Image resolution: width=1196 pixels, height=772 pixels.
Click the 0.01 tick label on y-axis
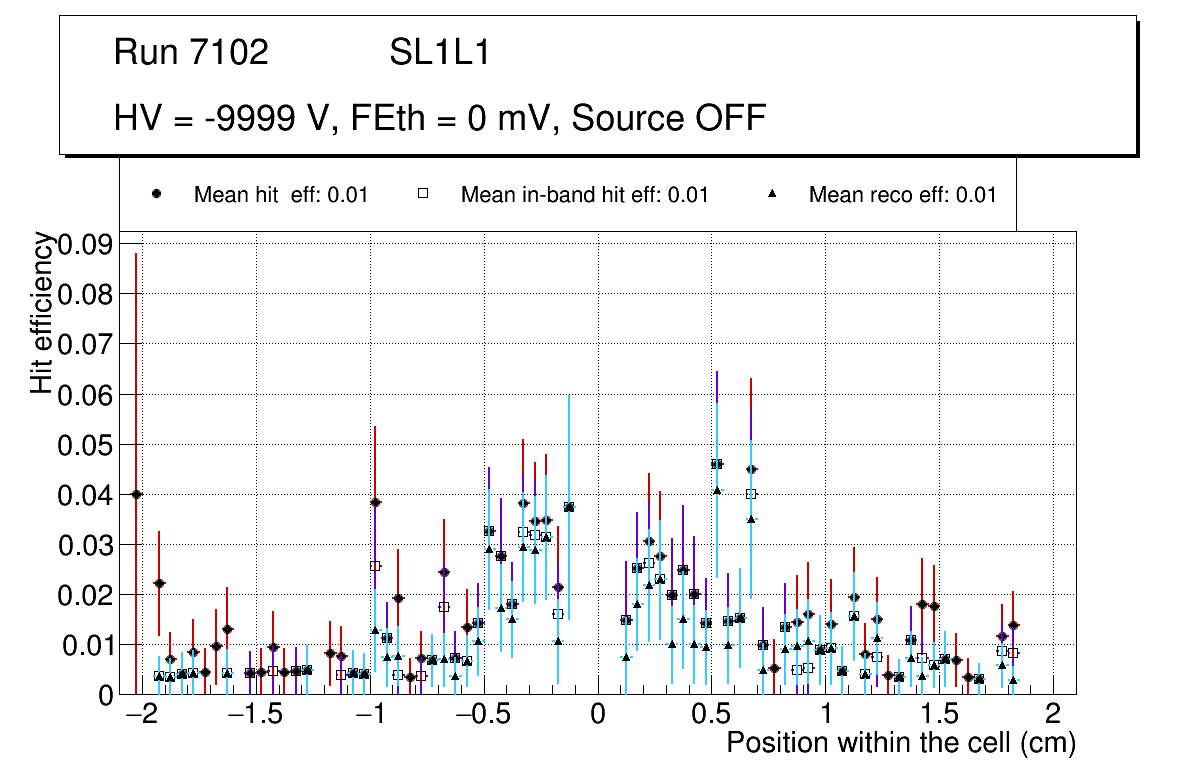85,645
